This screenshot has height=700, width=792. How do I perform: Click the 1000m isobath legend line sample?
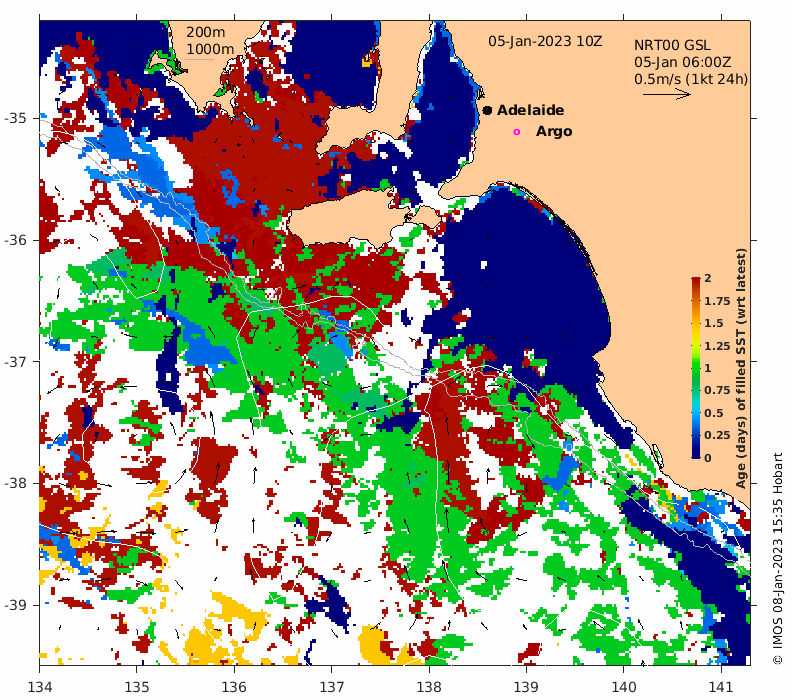[x=200, y=60]
